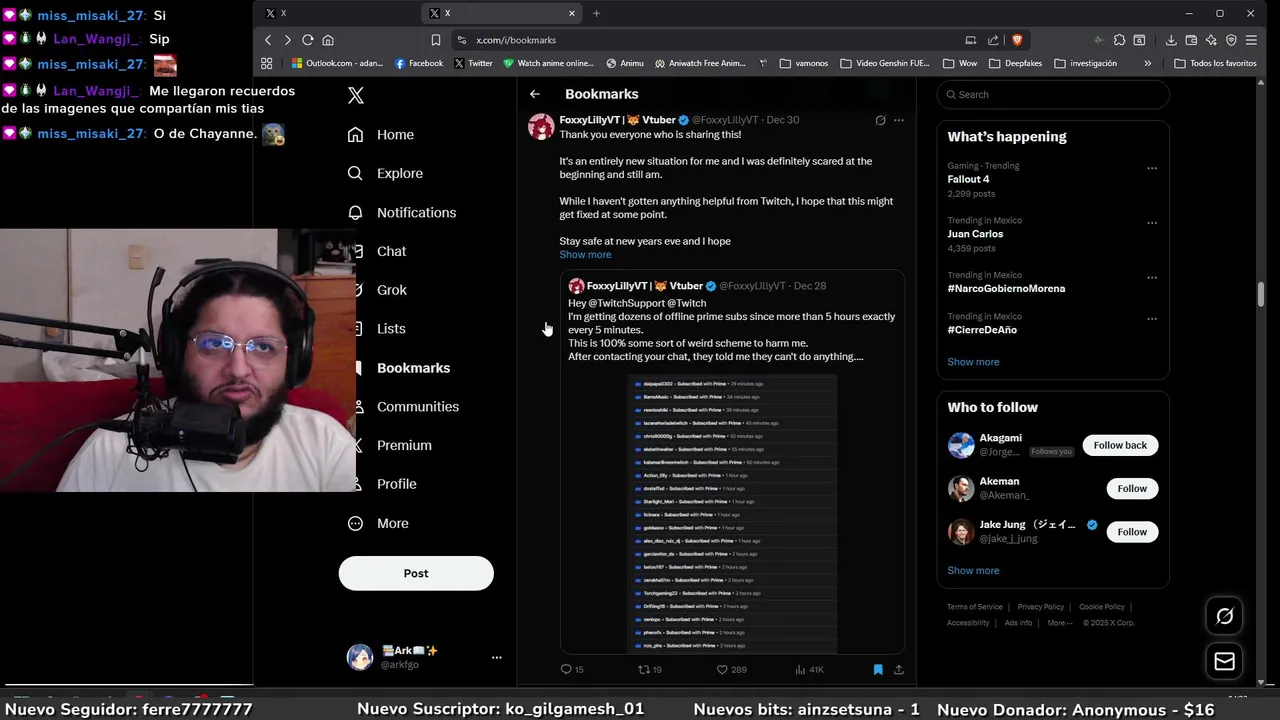Open the apps grid icon in the bookmarks bar
Viewport: 1280px width, 720px height.
click(267, 63)
